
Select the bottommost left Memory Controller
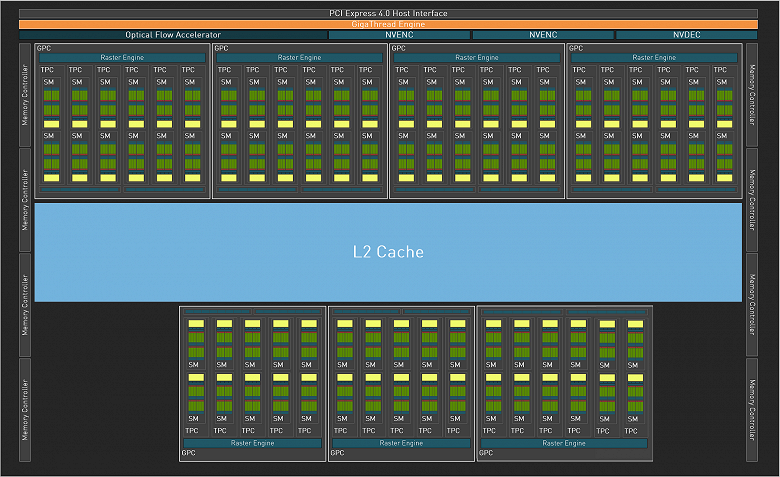tap(26, 411)
